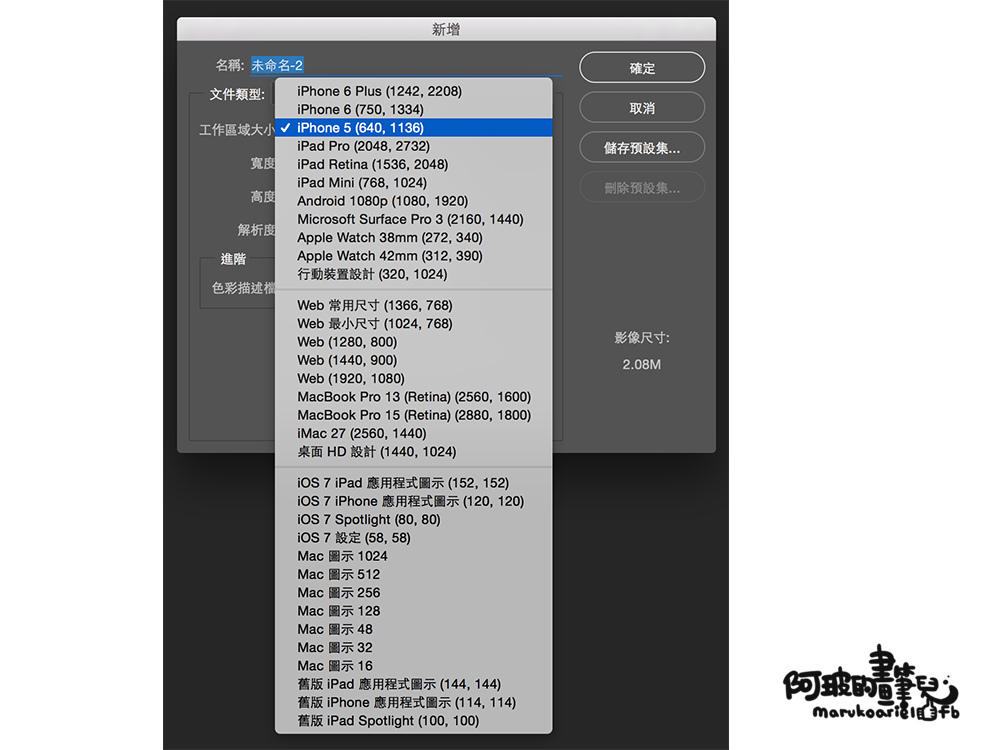1000x750 pixels.
Task: Select Mac 圖示 16 preset
Action: (413, 666)
